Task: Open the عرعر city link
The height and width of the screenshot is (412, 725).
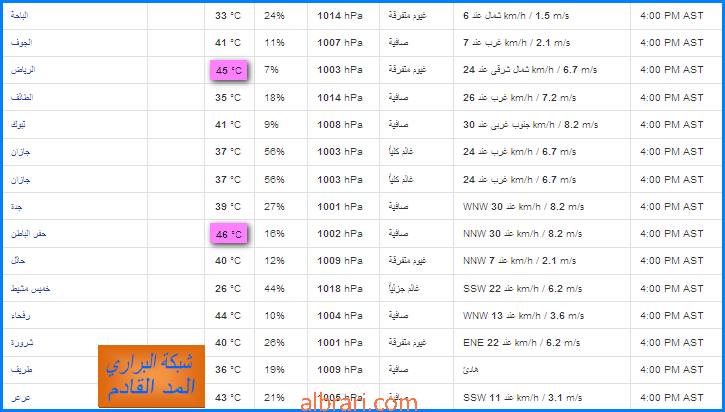Action: 21,397
